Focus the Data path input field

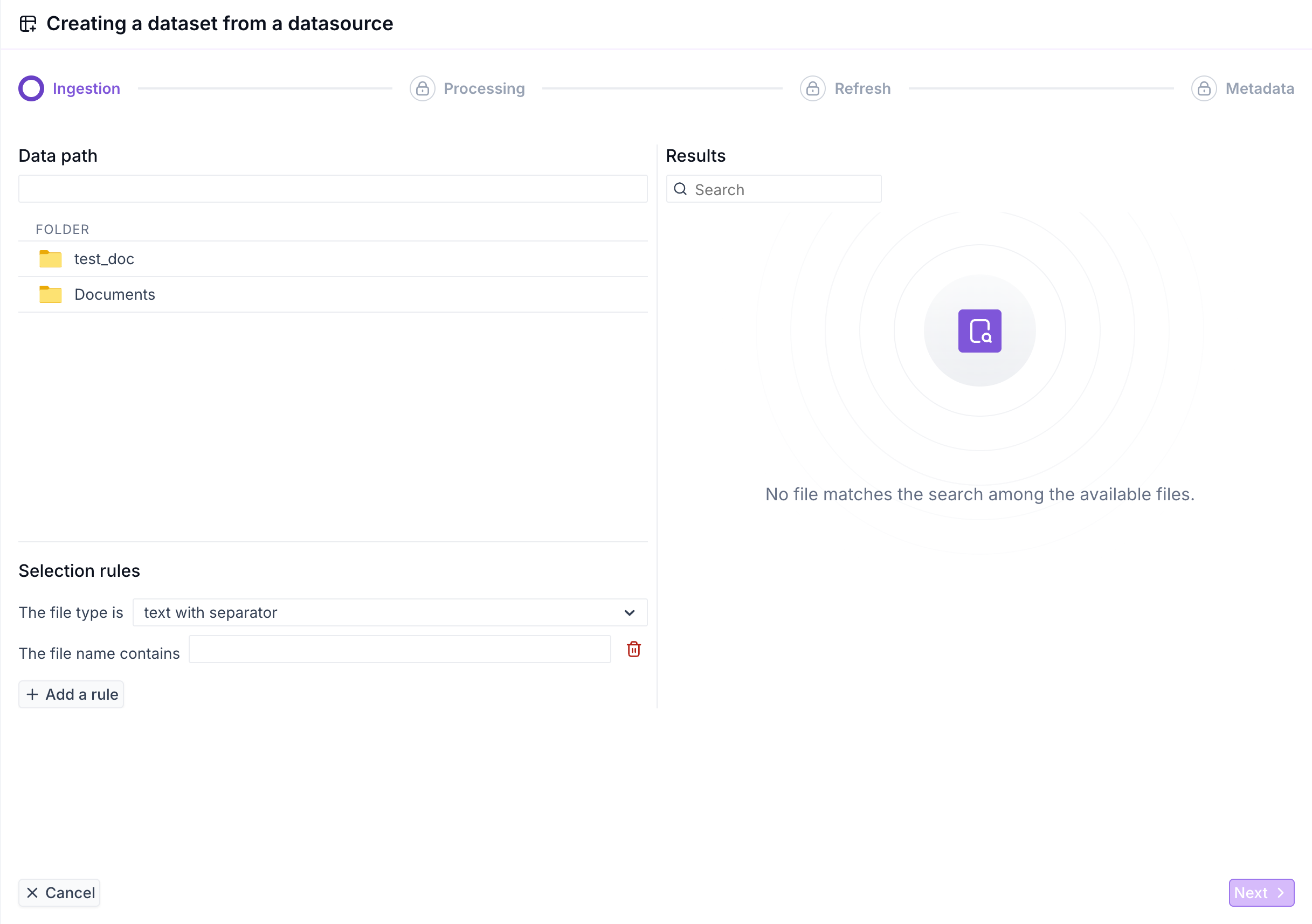click(333, 189)
